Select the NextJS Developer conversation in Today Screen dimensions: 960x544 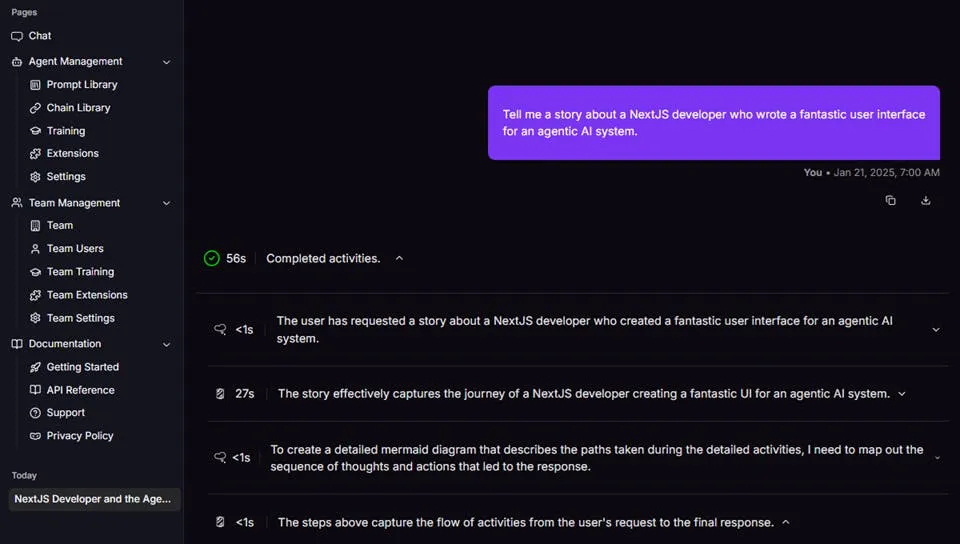click(93, 499)
